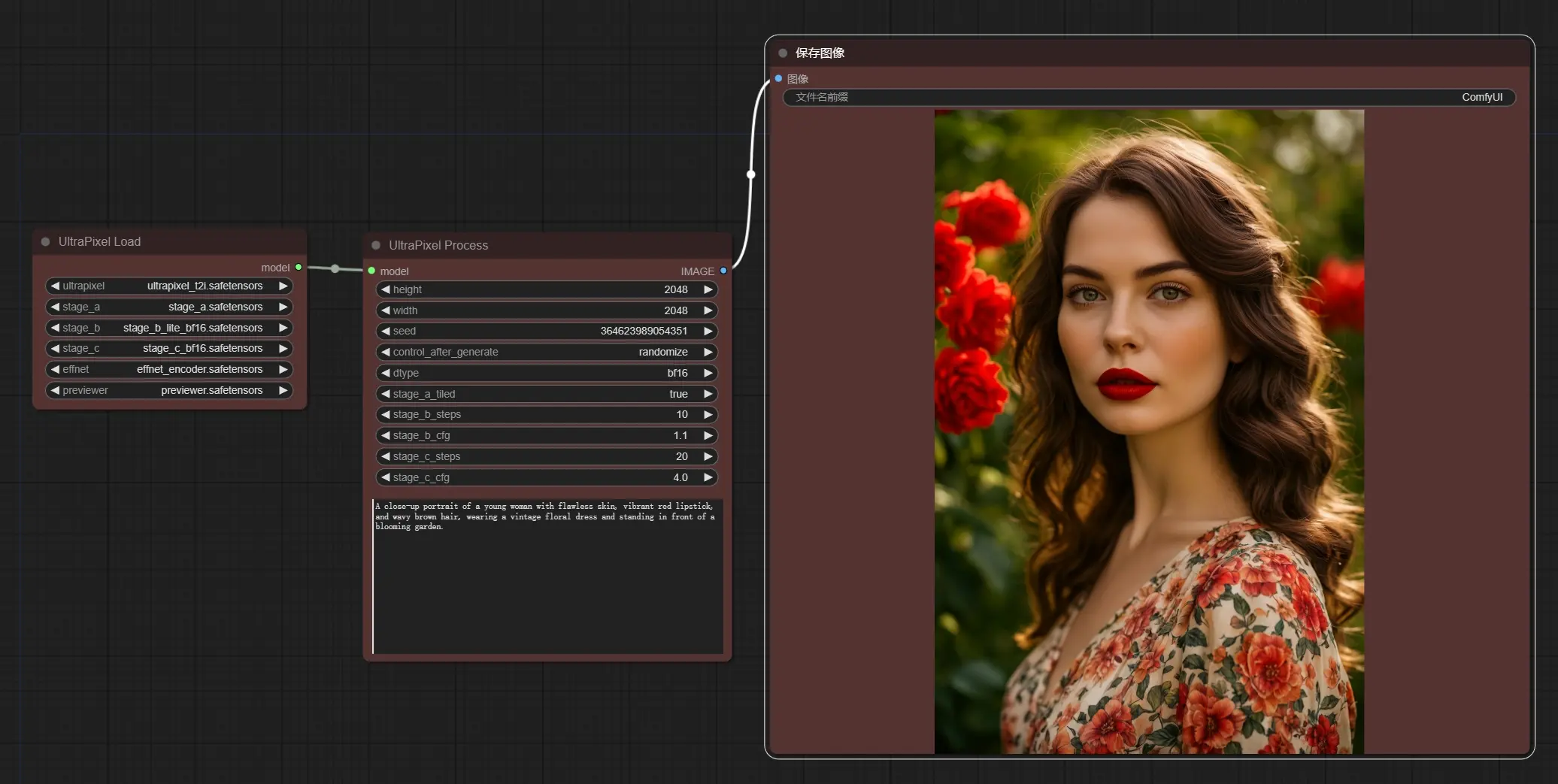
Task: Decrease width value with left arrow
Action: (x=385, y=310)
